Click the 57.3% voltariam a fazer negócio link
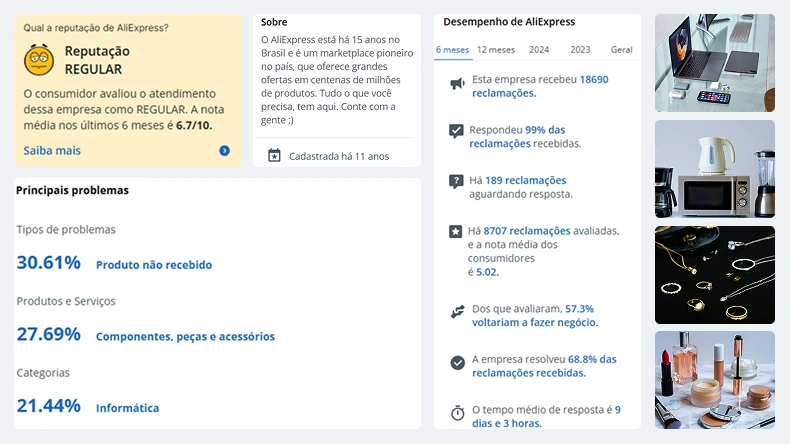 click(535, 315)
